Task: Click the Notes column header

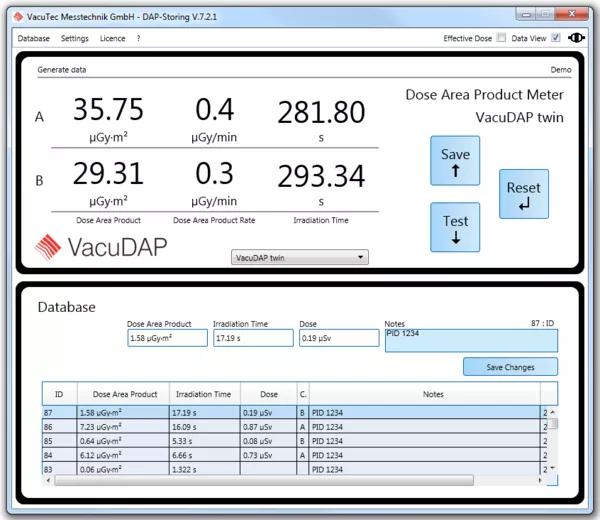Action: [x=425, y=394]
